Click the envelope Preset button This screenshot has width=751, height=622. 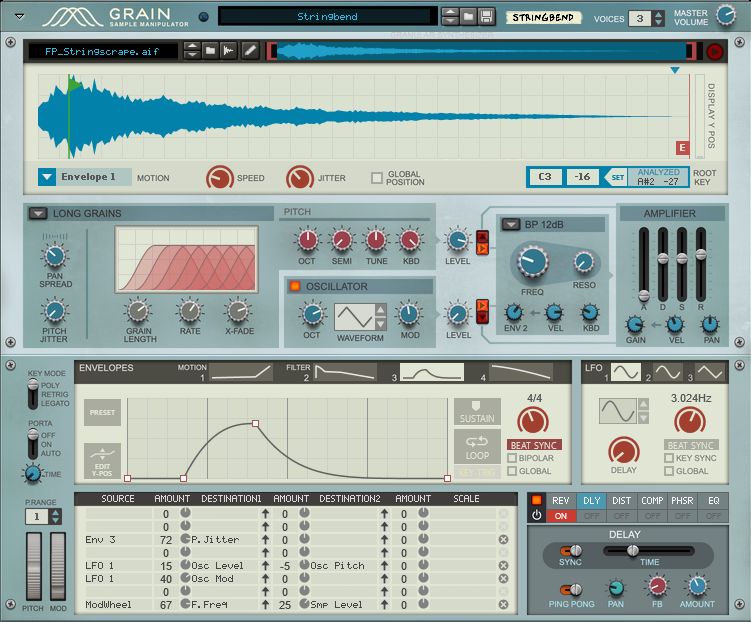[x=102, y=412]
